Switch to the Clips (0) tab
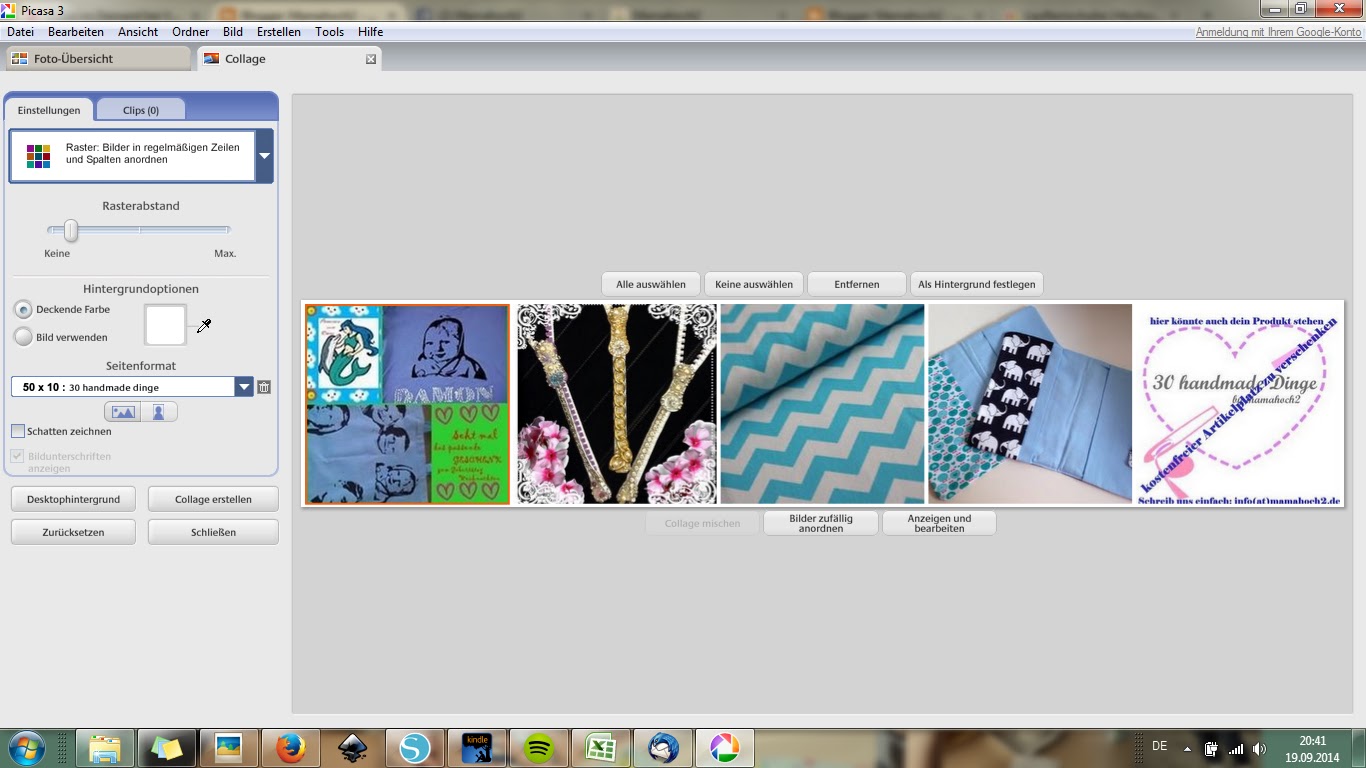The image size is (1366, 768). coord(141,110)
